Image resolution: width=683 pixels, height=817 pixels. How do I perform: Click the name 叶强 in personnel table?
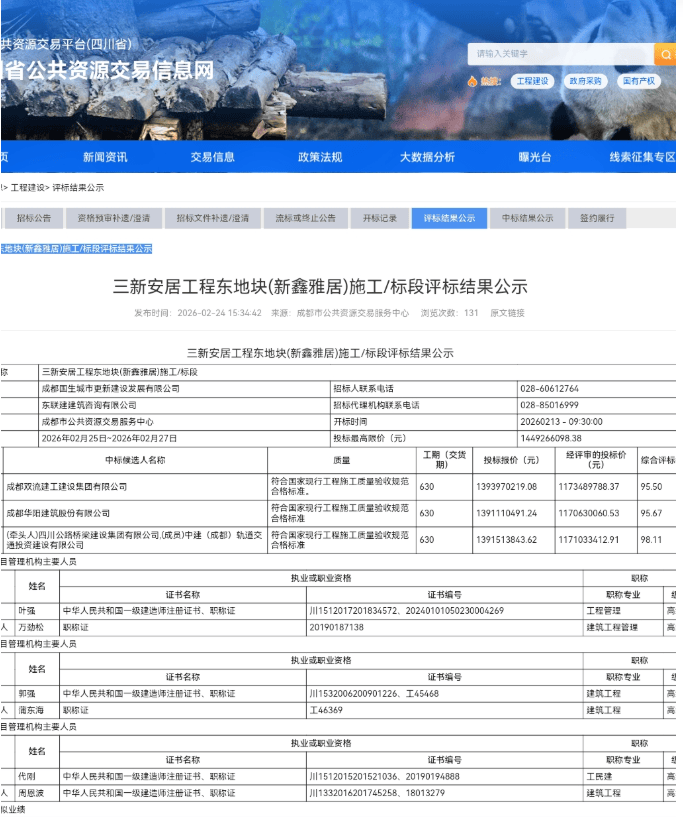[27, 611]
